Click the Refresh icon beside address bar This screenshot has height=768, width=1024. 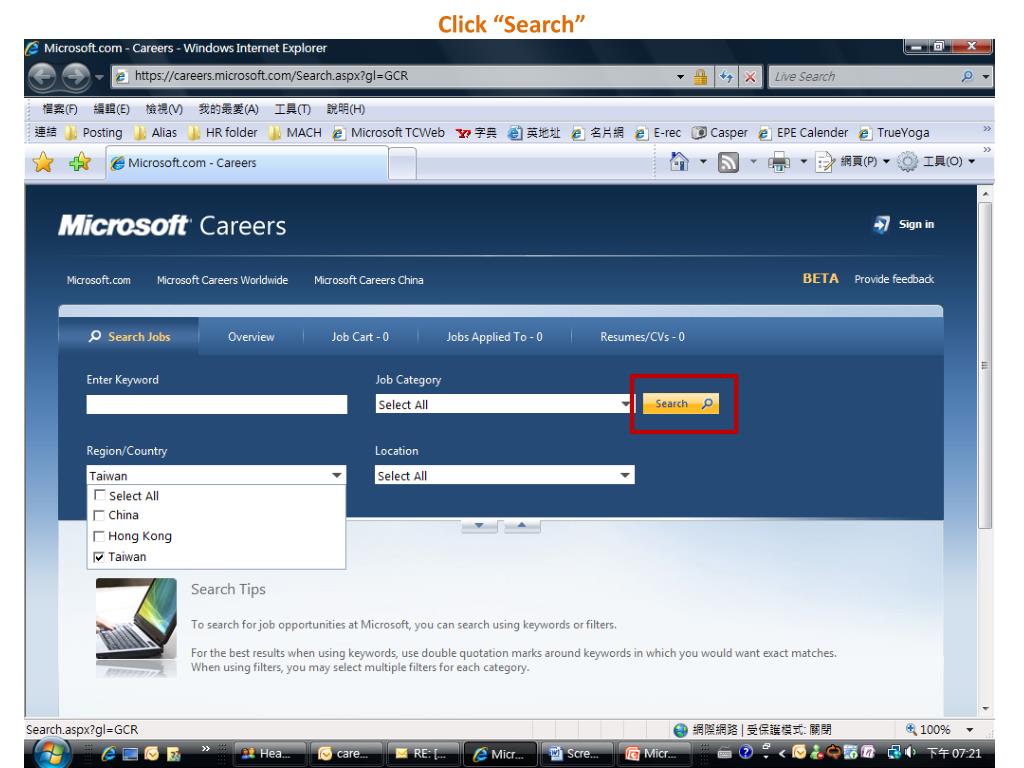tap(726, 76)
